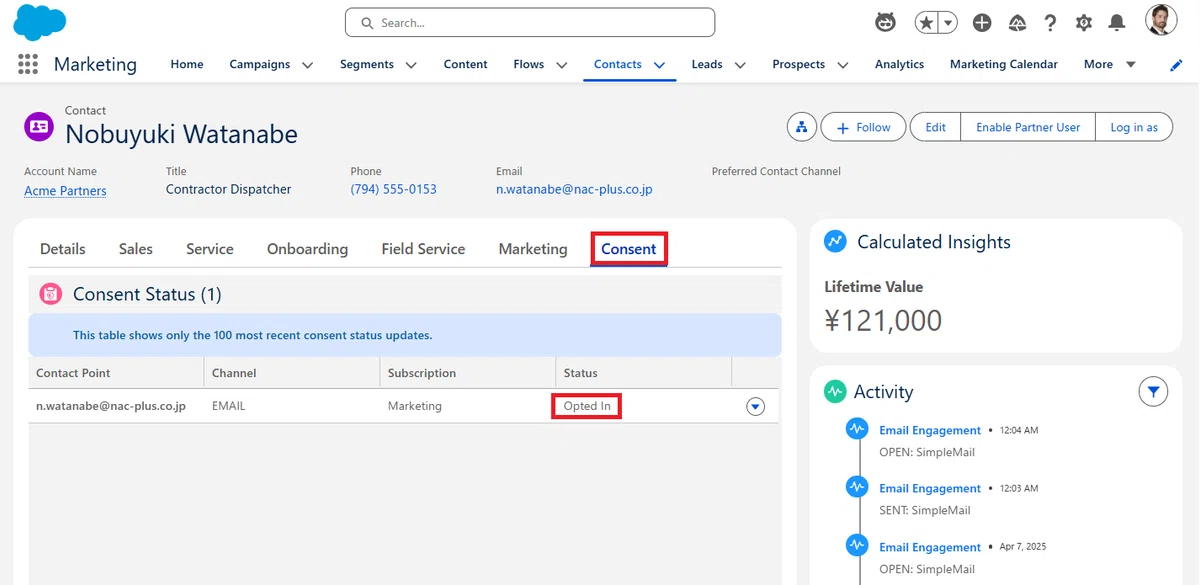Viewport: 1200px width, 585px height.
Task: Click in the global Search box
Action: [530, 22]
